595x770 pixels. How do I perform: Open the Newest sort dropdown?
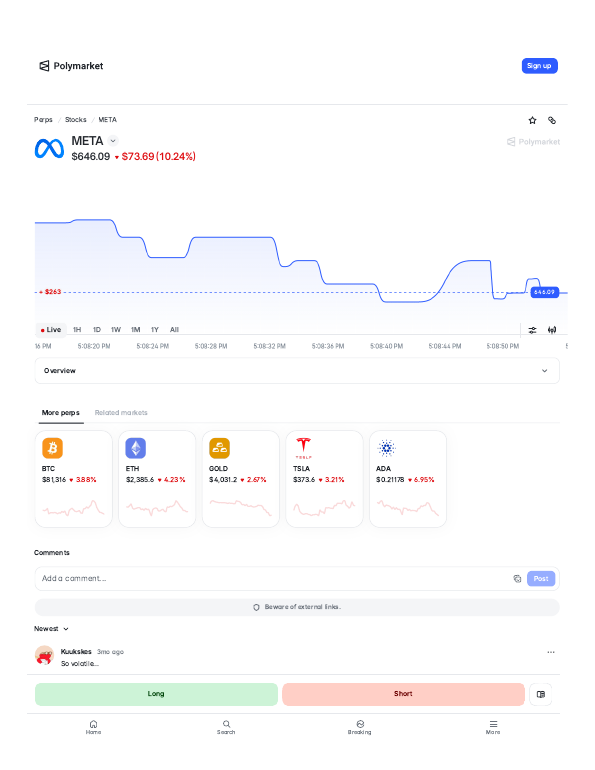pyautogui.click(x=51, y=629)
